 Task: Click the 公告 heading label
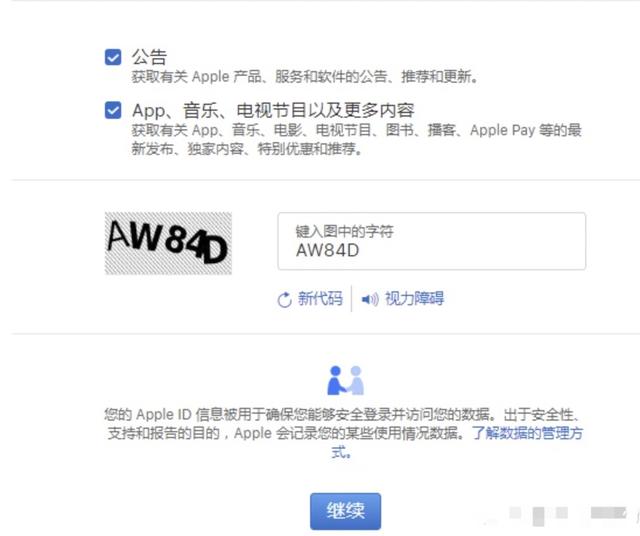(x=149, y=57)
